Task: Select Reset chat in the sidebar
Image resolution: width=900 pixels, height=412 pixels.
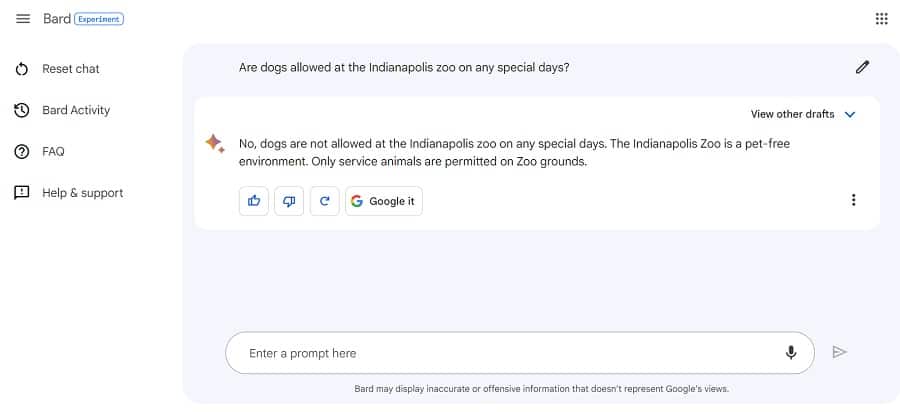Action: click(x=71, y=69)
